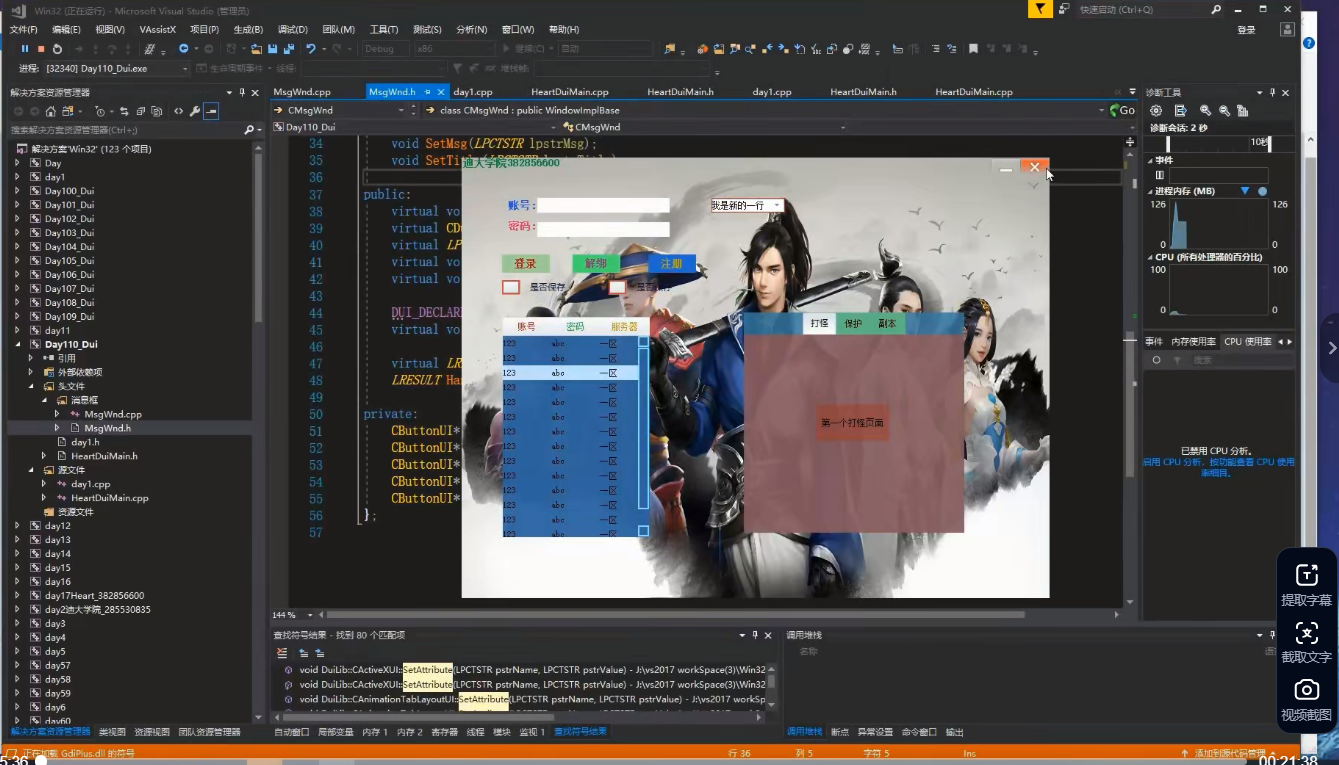Tick the first 是否保存 checkbox
The image size is (1339, 765).
(x=511, y=287)
